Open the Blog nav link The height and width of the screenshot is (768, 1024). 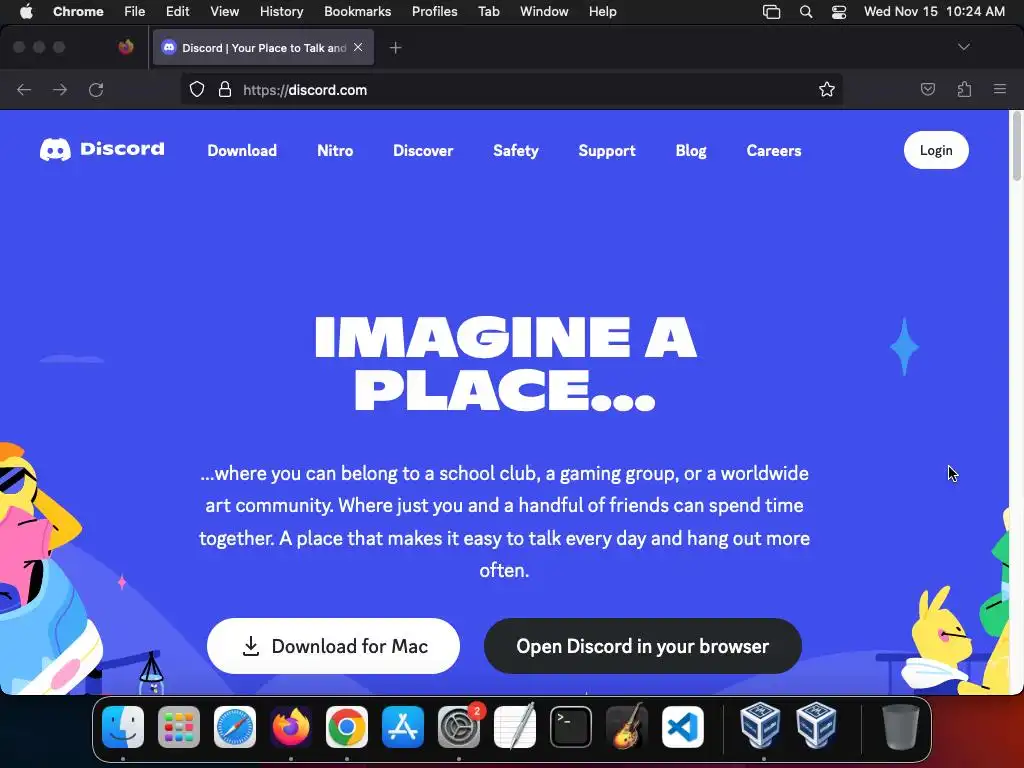tap(691, 150)
